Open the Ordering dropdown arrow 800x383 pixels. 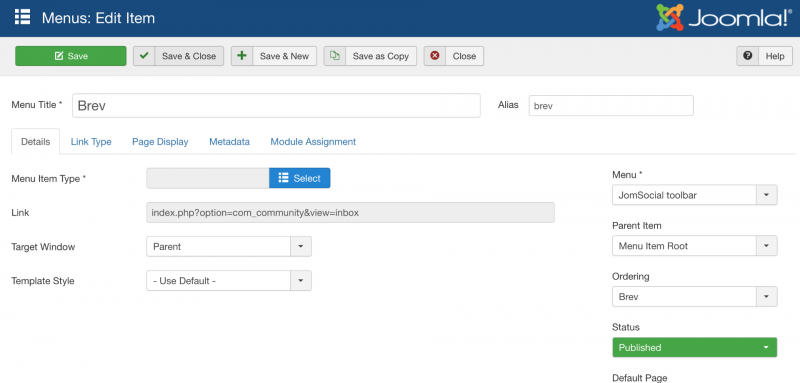point(767,296)
